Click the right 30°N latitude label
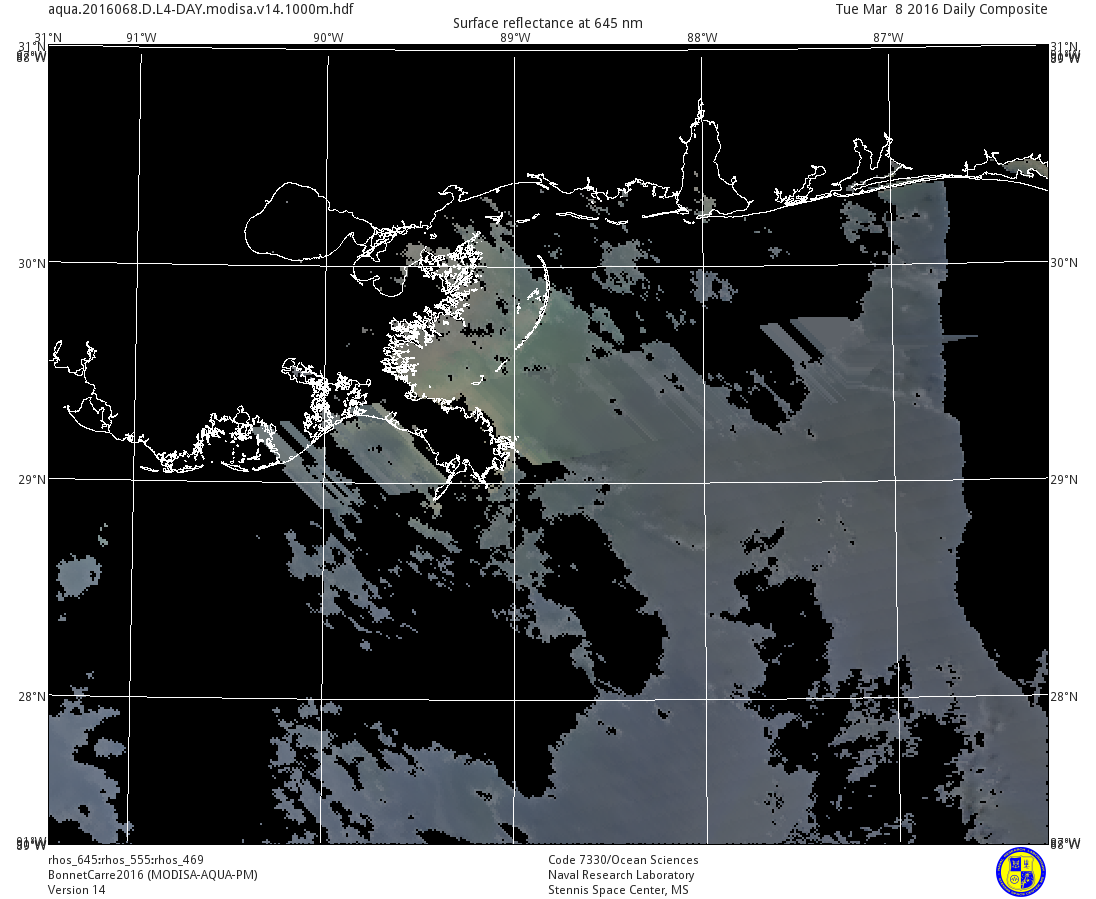The image size is (1096, 899). point(1064,262)
